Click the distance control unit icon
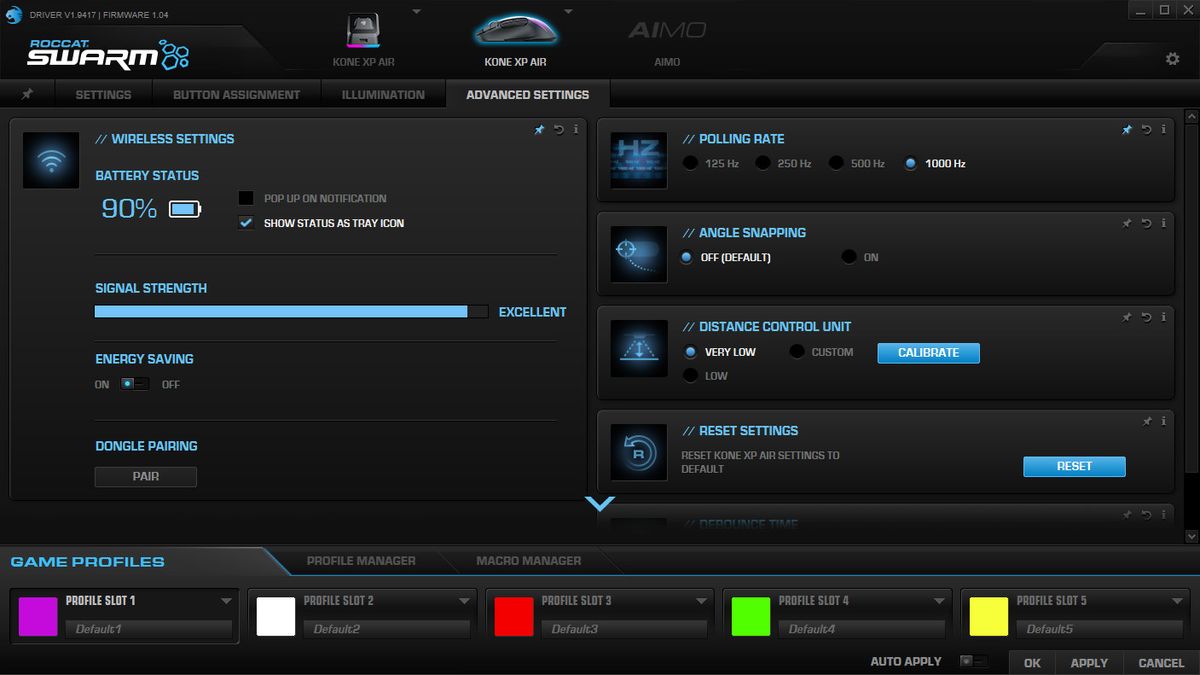Viewport: 1200px width, 675px height. tap(639, 348)
